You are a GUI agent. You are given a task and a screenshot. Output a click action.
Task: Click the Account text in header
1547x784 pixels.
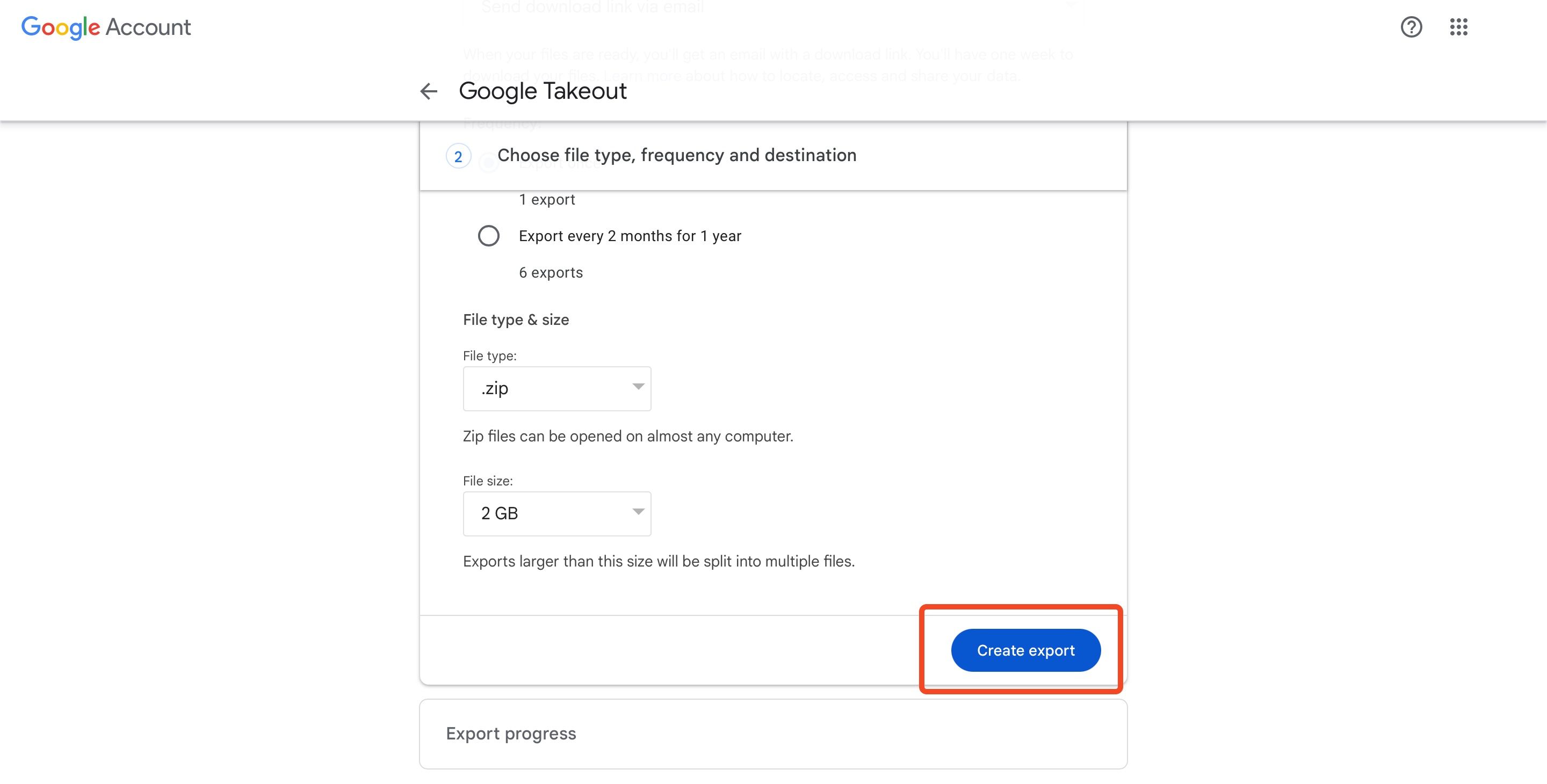148,27
